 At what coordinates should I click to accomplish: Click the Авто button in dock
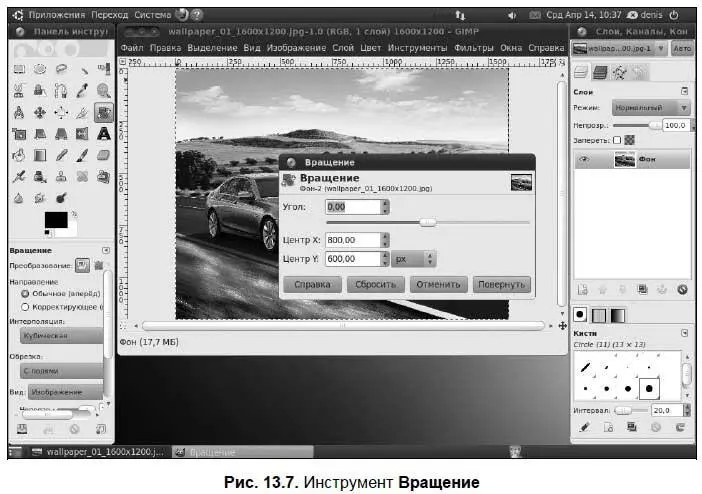(x=682, y=48)
